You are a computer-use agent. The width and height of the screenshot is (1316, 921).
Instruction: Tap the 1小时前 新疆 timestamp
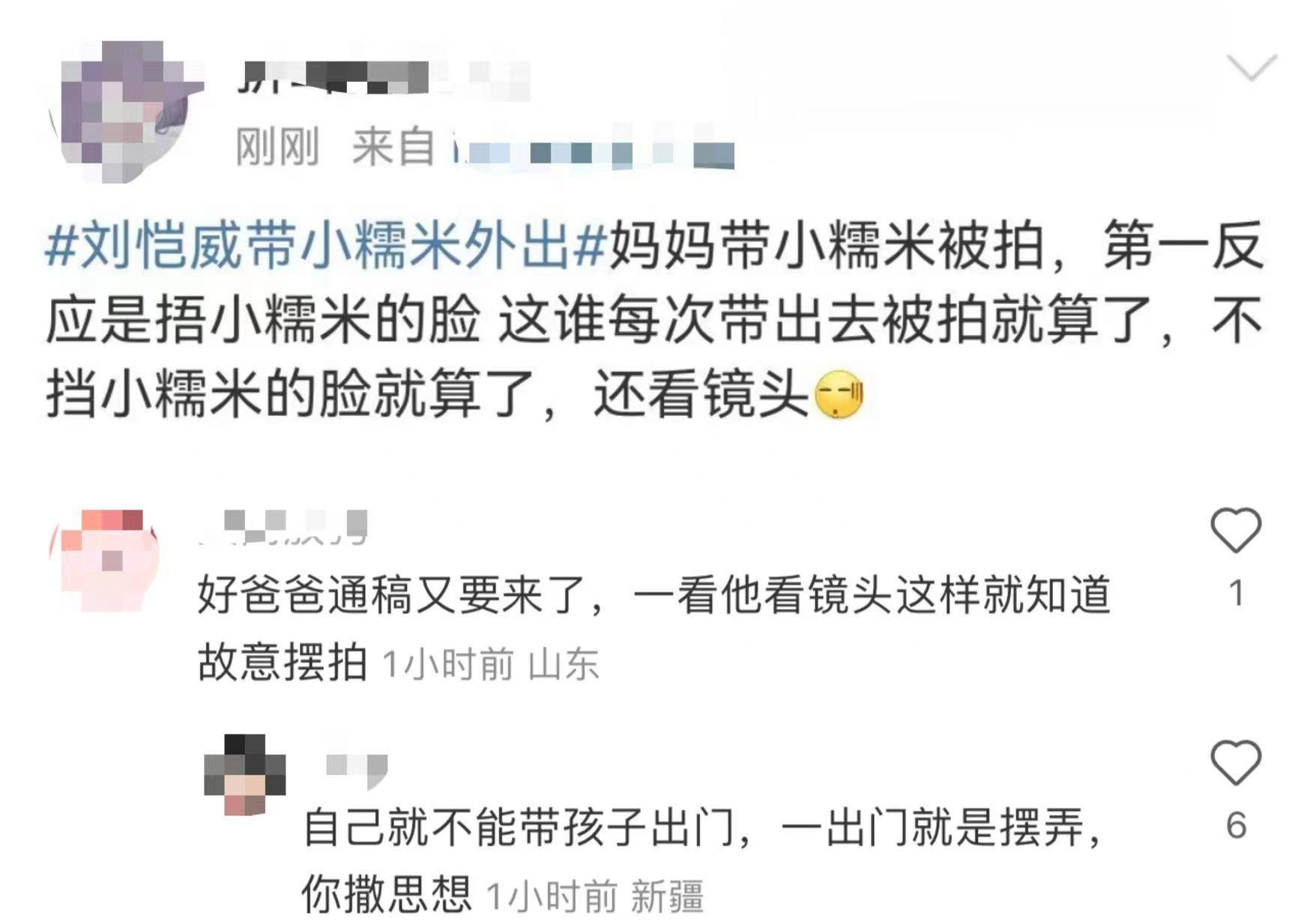click(x=595, y=896)
